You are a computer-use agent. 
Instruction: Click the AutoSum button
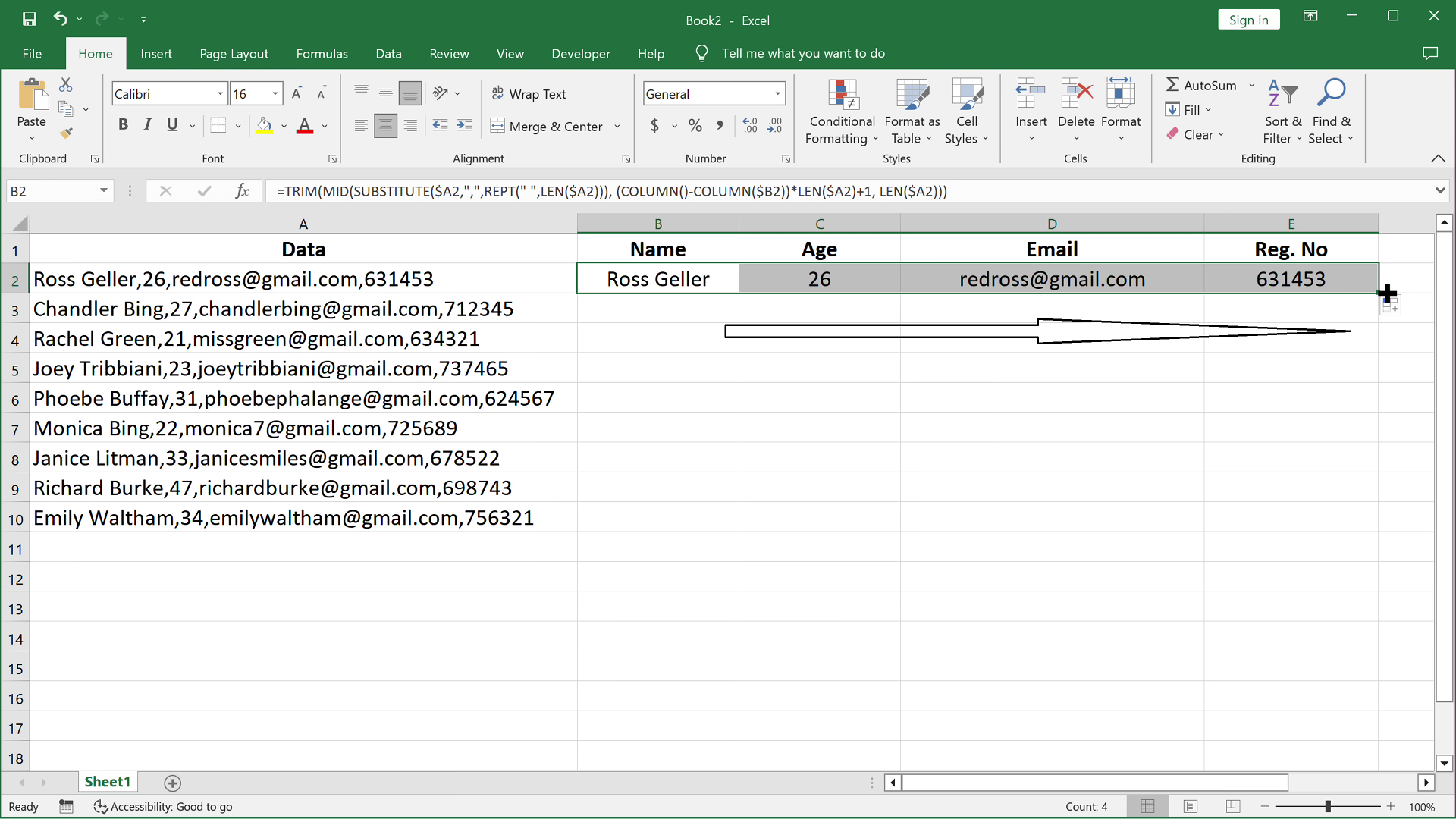tap(1201, 86)
